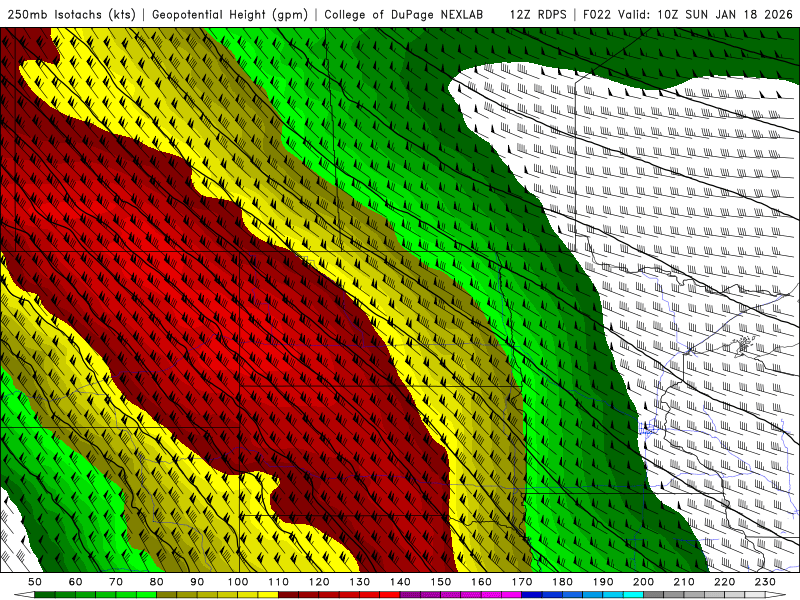Viewport: 800px width, 600px height.
Task: Click the 150 label on color scale
Action: tap(441, 582)
